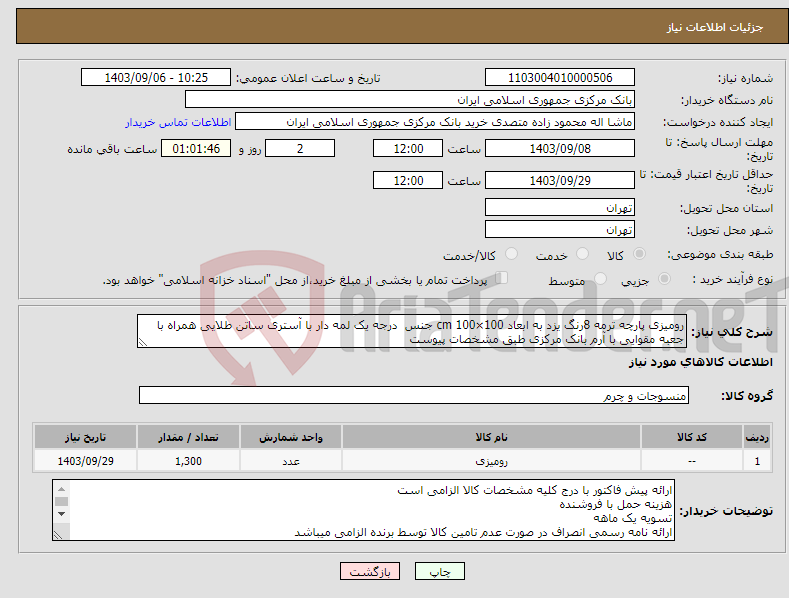Viewport: 789px width, 598px height.
Task: Select the جزیی purchase type radio
Action: pos(664,278)
